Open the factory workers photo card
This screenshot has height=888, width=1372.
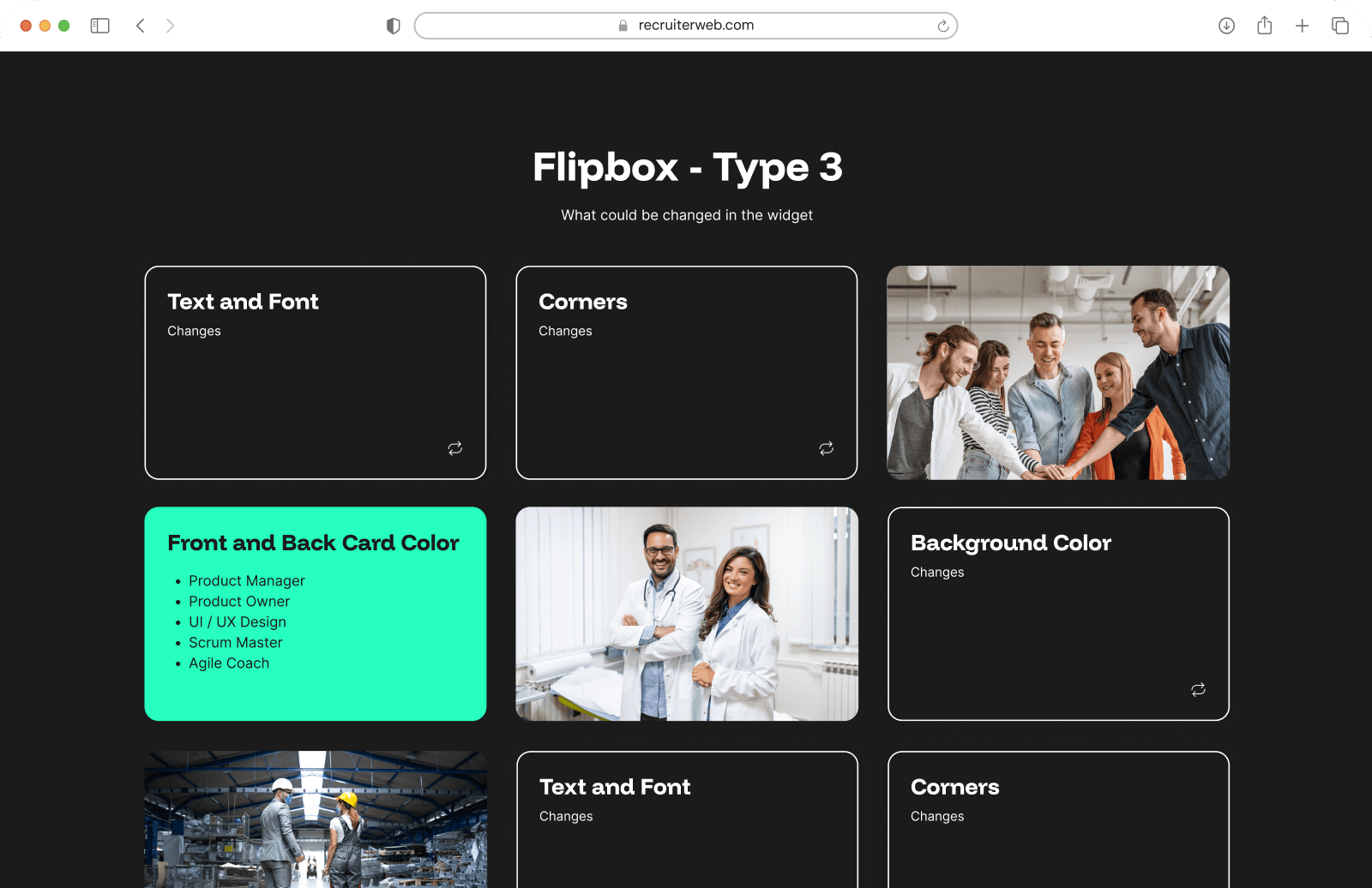tap(316, 819)
